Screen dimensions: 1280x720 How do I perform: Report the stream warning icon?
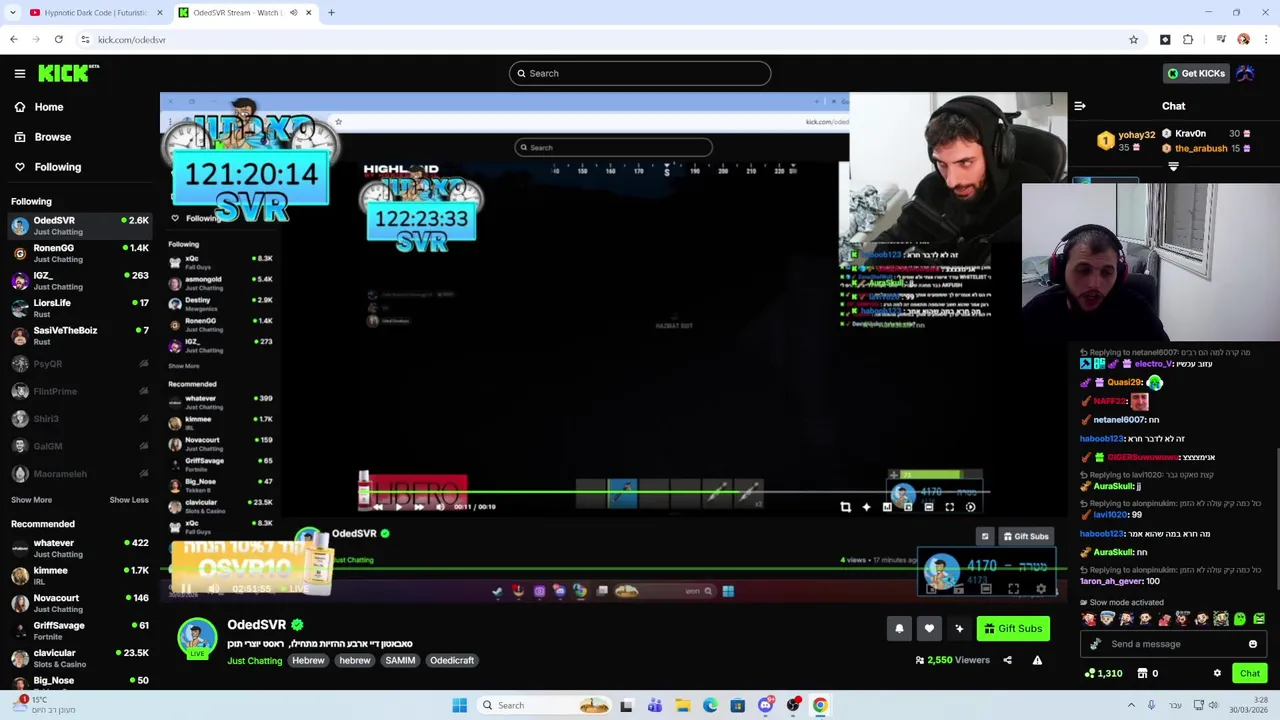1037,660
